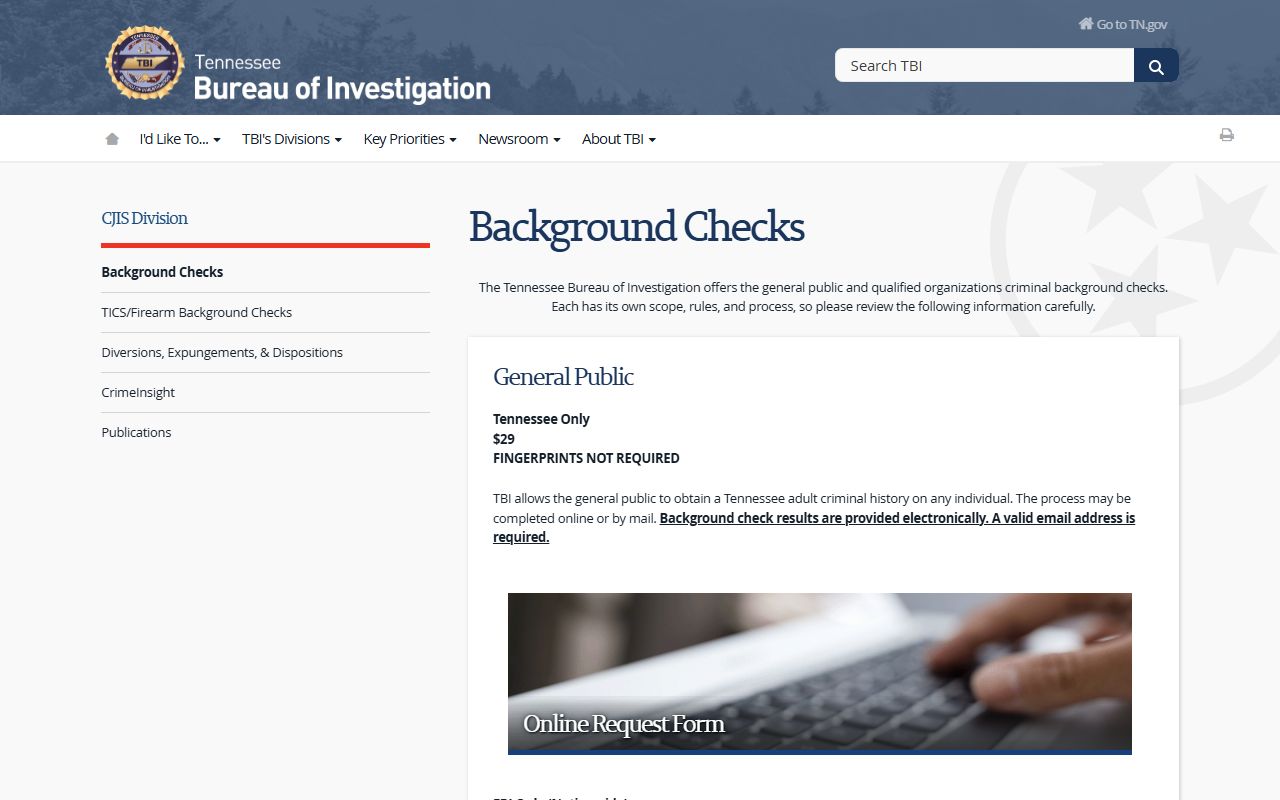Expand the Key Priorities menu
Viewport: 1280px width, 800px height.
[409, 139]
